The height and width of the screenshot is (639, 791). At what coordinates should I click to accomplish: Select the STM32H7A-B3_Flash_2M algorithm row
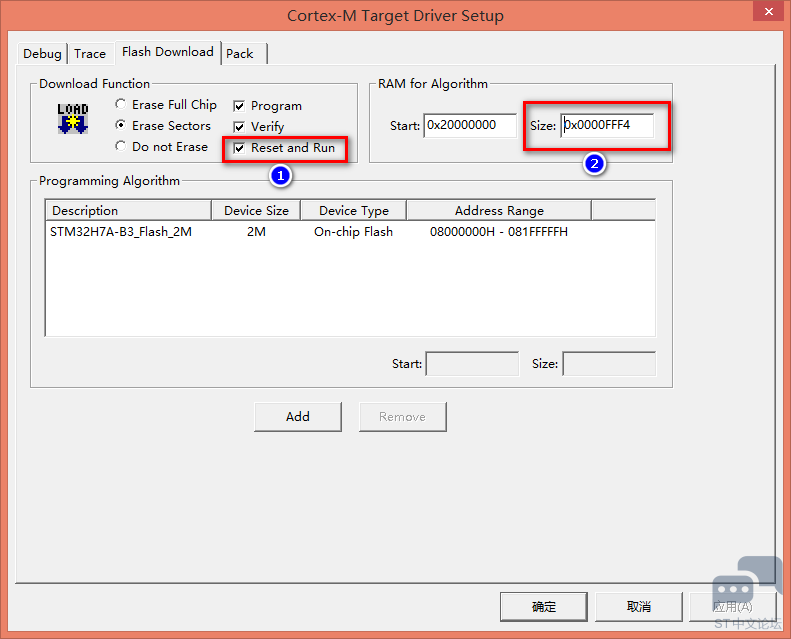350,232
